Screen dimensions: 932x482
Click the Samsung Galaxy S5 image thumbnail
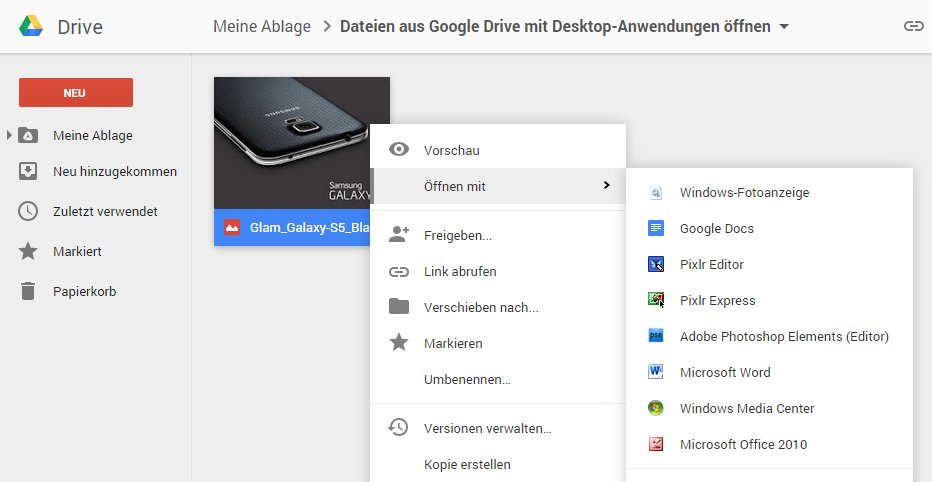pyautogui.click(x=290, y=142)
